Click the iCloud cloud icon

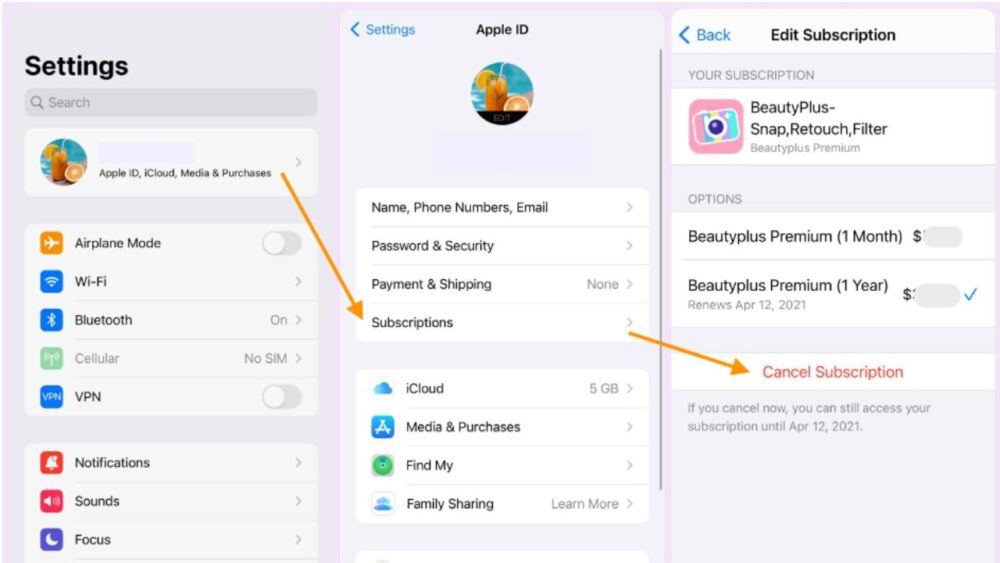(x=383, y=388)
